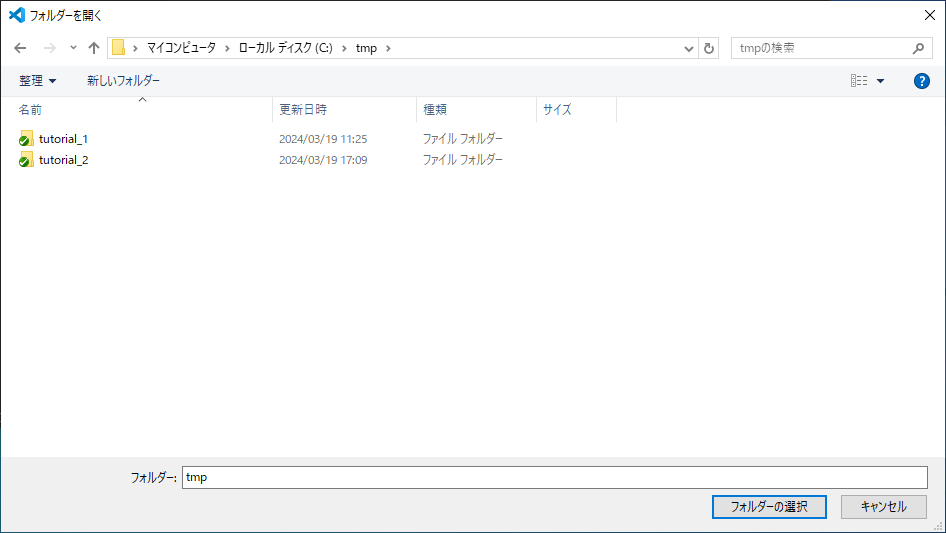Sort by 種類 column header
Viewport: 946px width, 533px height.
click(435, 110)
